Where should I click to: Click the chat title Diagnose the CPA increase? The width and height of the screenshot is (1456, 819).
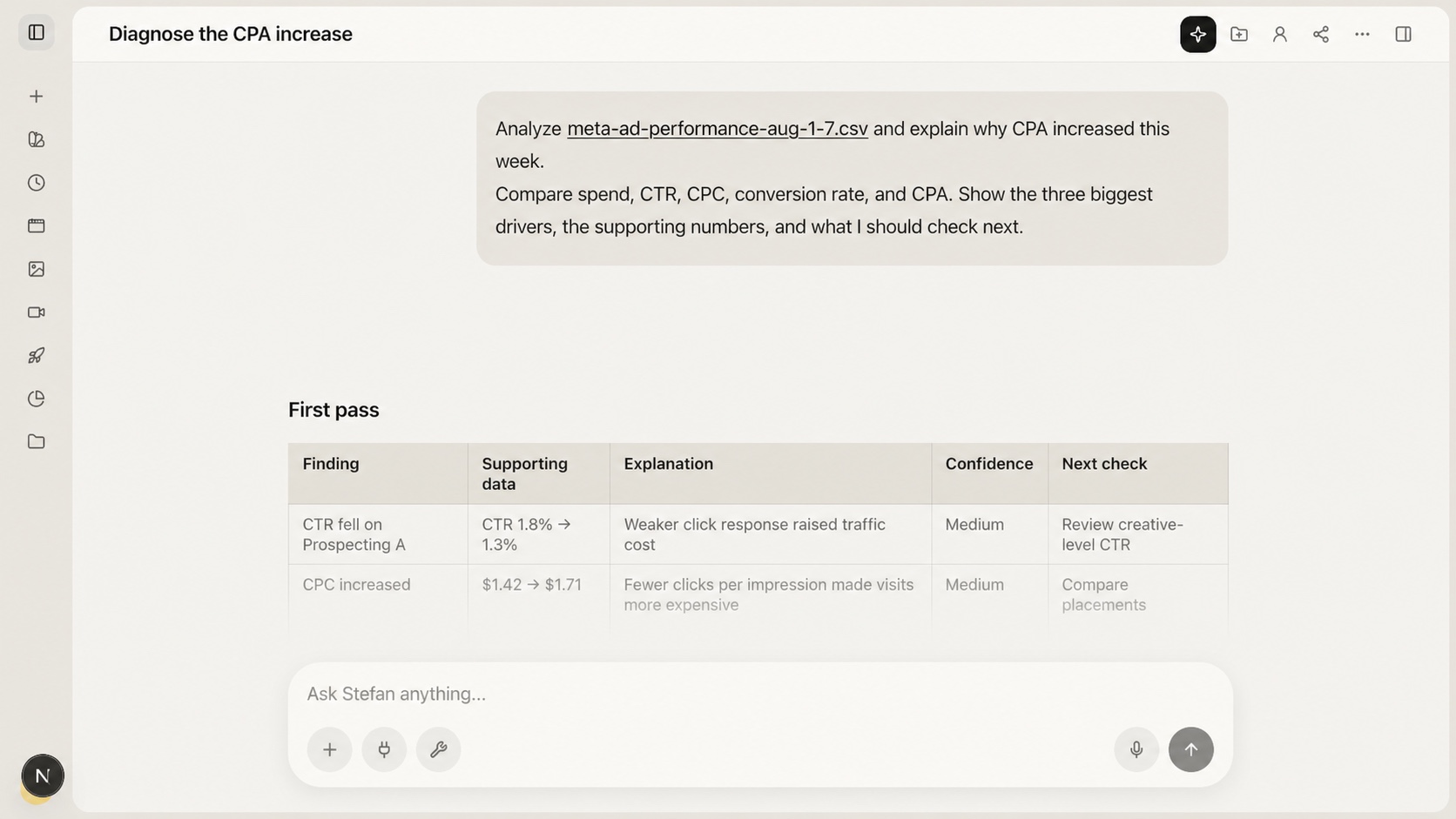[231, 34]
